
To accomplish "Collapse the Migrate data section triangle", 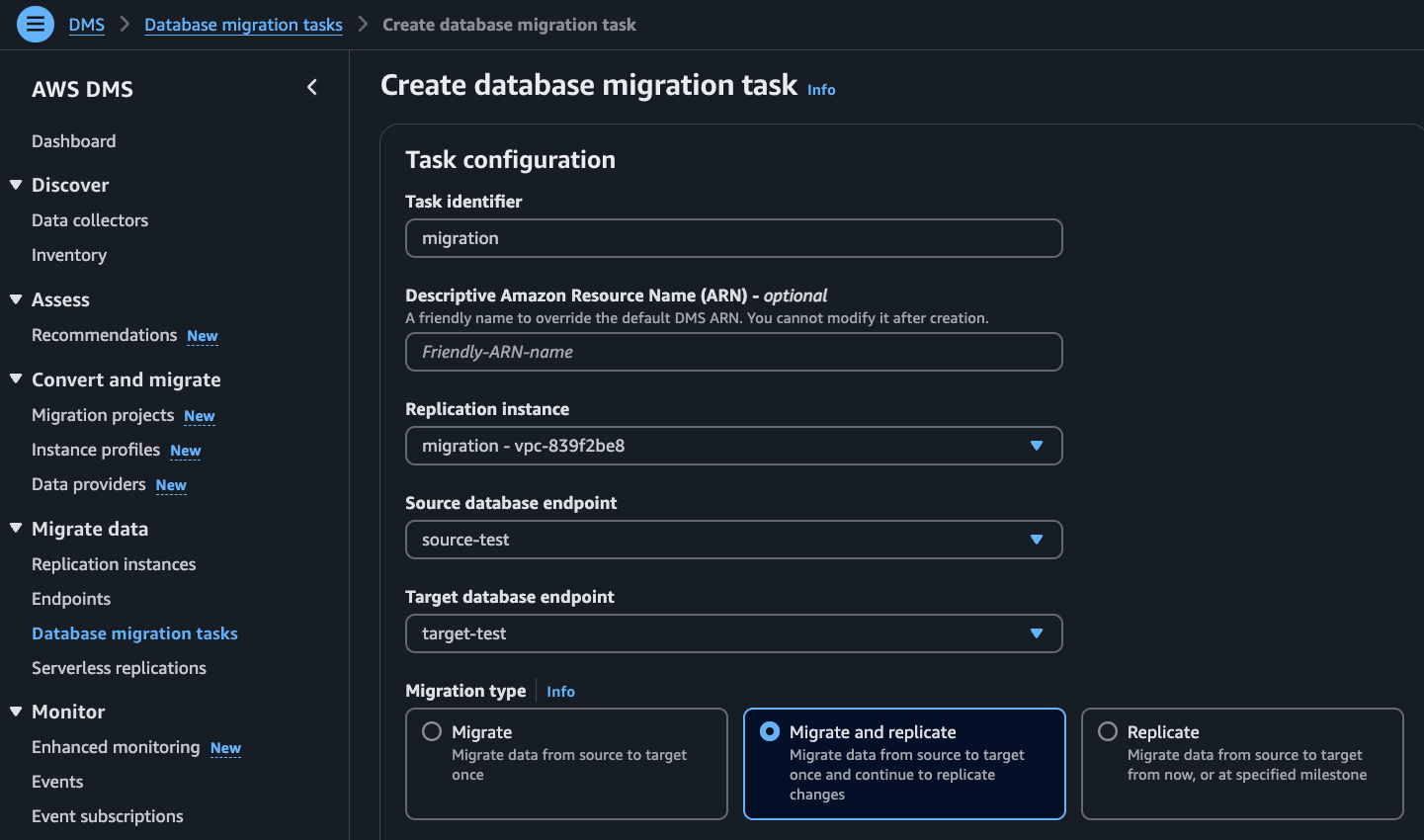I will tap(16, 529).
